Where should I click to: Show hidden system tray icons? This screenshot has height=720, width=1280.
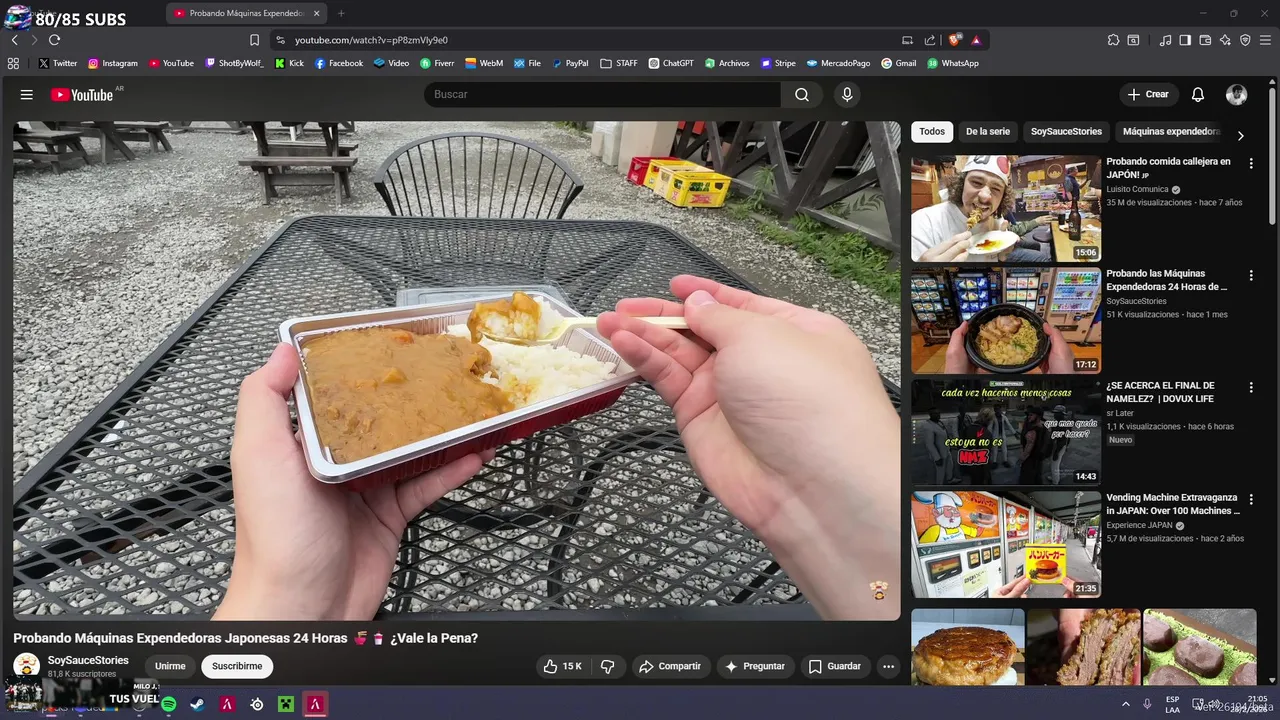(x=1125, y=704)
